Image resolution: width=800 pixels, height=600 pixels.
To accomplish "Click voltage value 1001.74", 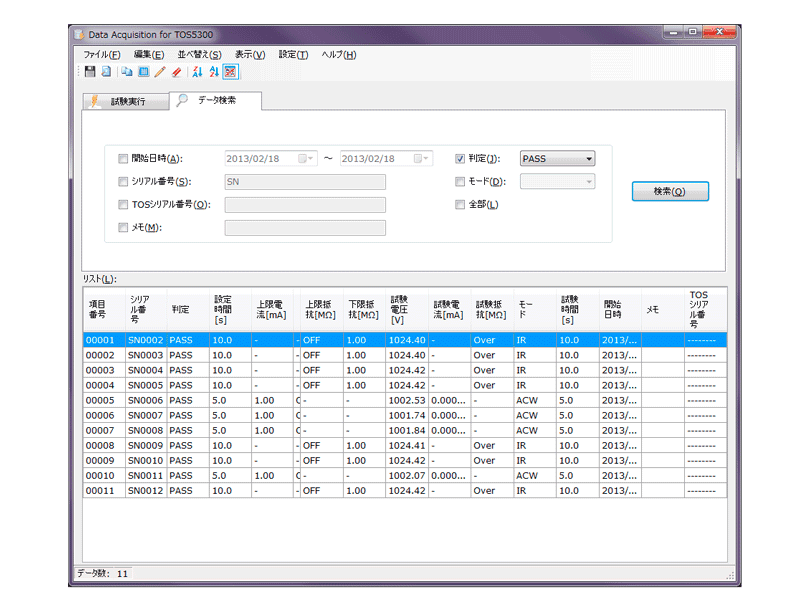I will tap(407, 415).
